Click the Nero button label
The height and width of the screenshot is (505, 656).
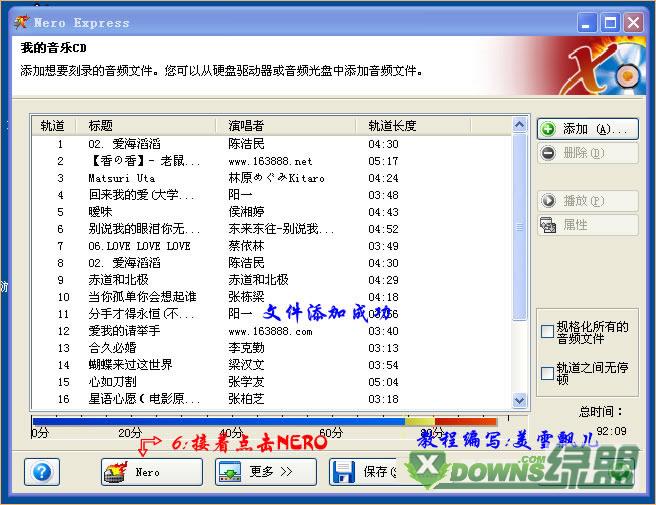[147, 472]
